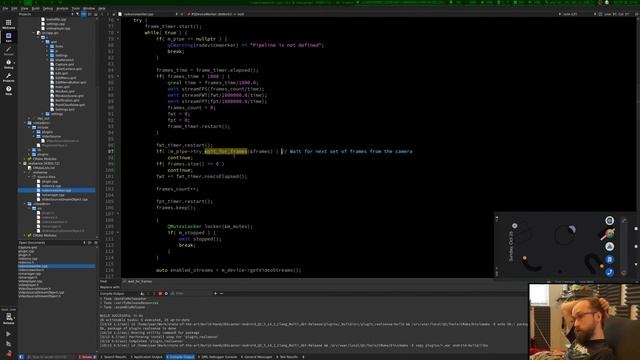The width and height of the screenshot is (640, 360).
Task: Click the Find text field in search bar
Action: pyautogui.click(x=327, y=281)
